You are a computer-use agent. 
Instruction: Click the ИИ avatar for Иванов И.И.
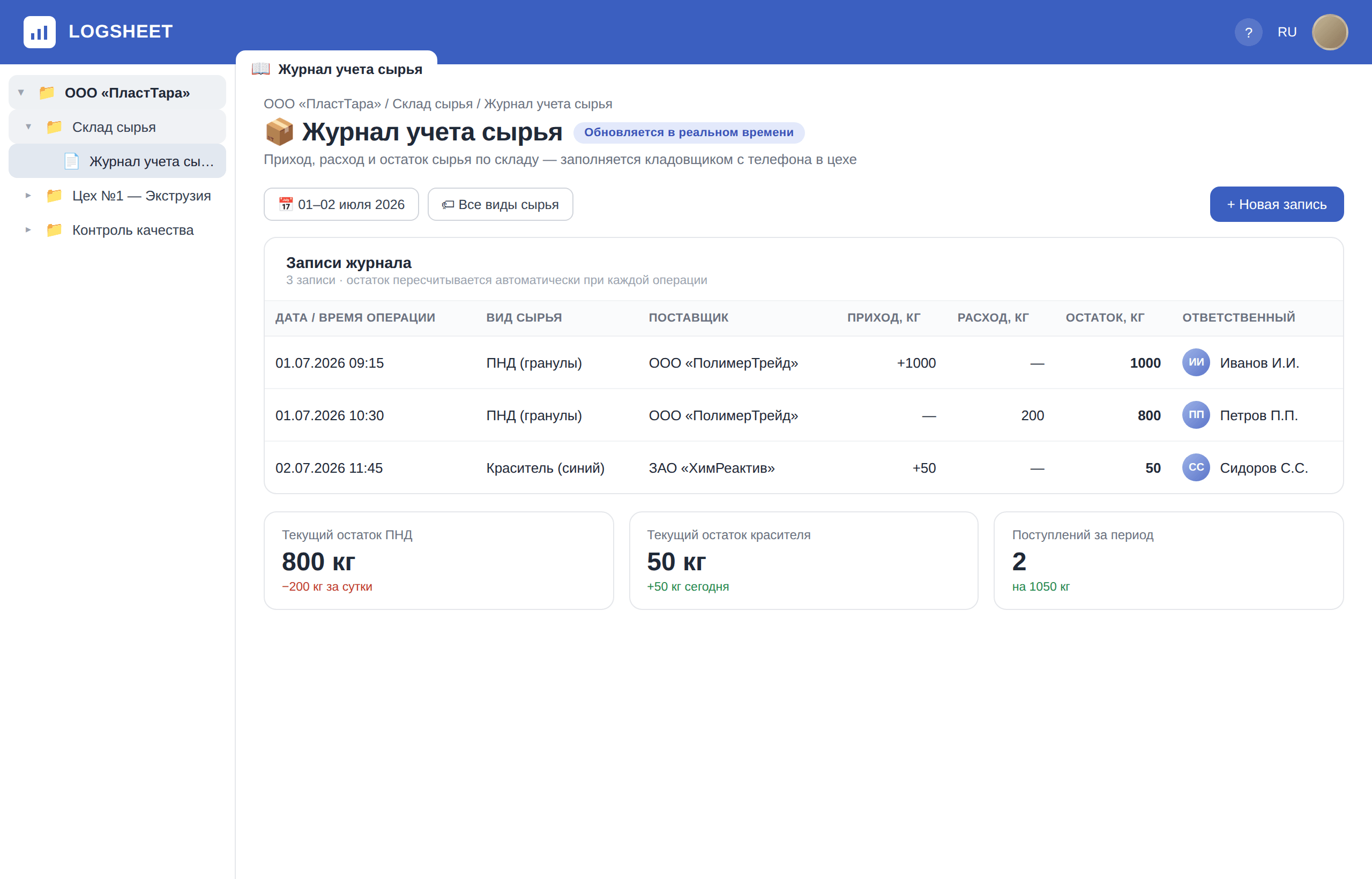1196,362
